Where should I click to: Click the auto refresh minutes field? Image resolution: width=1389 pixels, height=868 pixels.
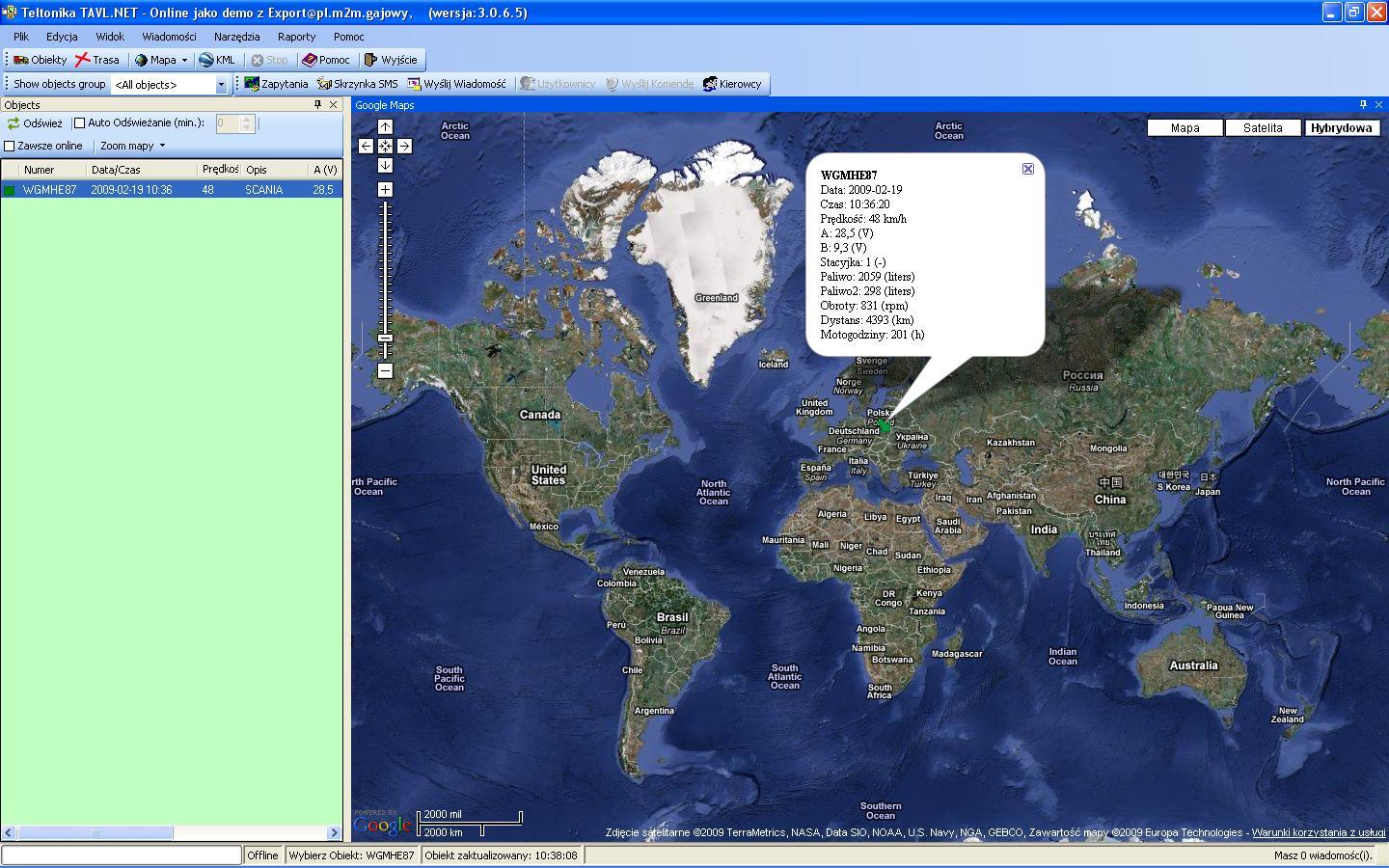[229, 123]
